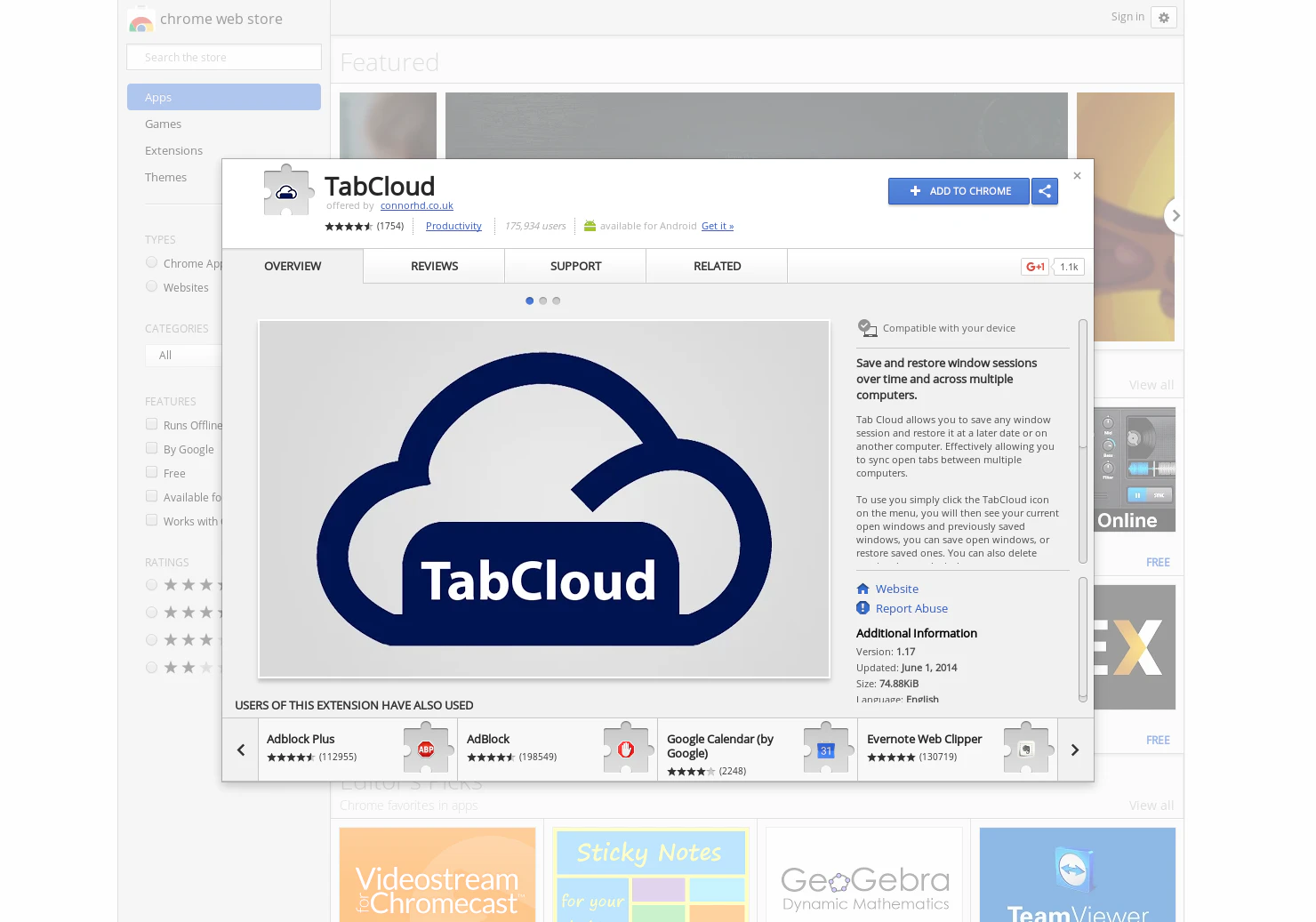Open the GeoGebra app tile
This screenshot has width=1316, height=922.
pos(864,875)
